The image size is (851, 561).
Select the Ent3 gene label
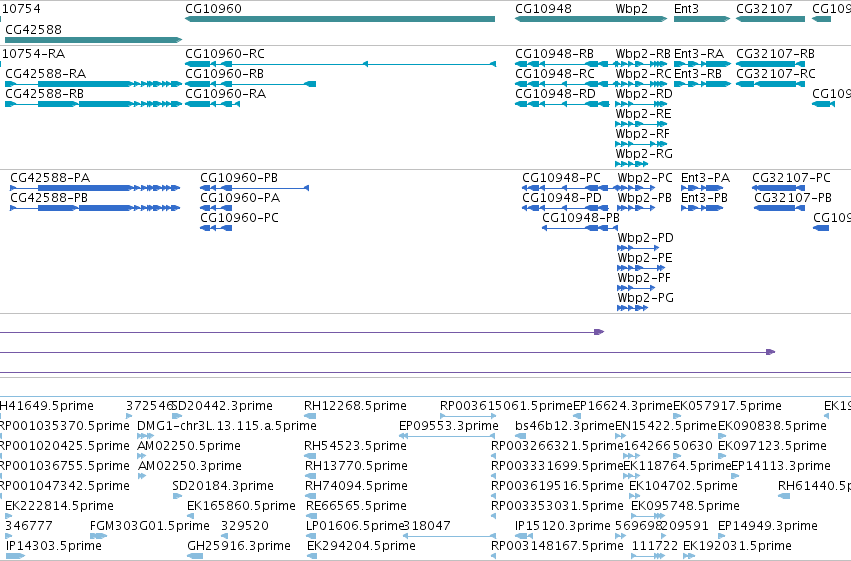[686, 9]
